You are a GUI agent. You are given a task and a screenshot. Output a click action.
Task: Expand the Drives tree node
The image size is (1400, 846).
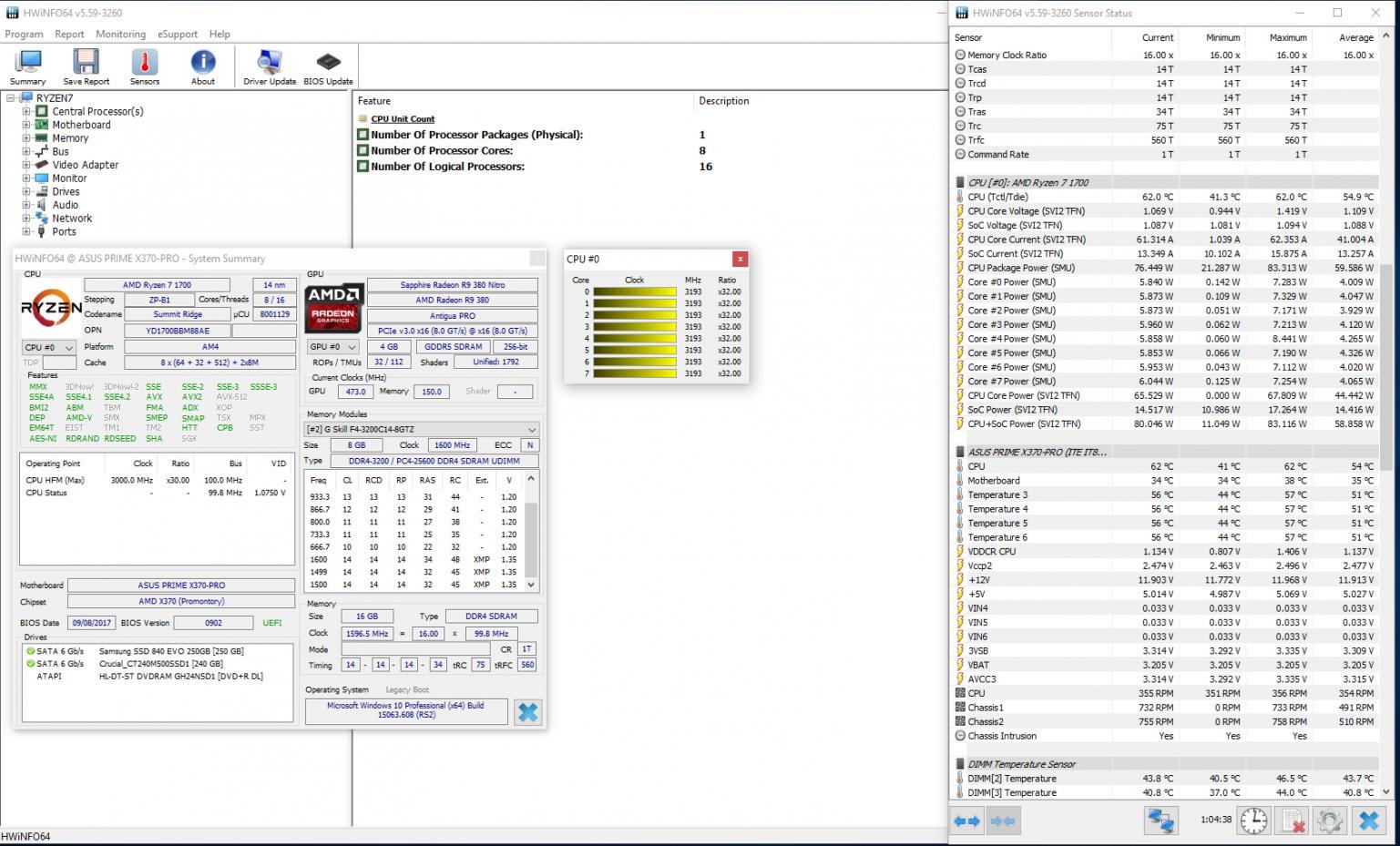click(26, 191)
